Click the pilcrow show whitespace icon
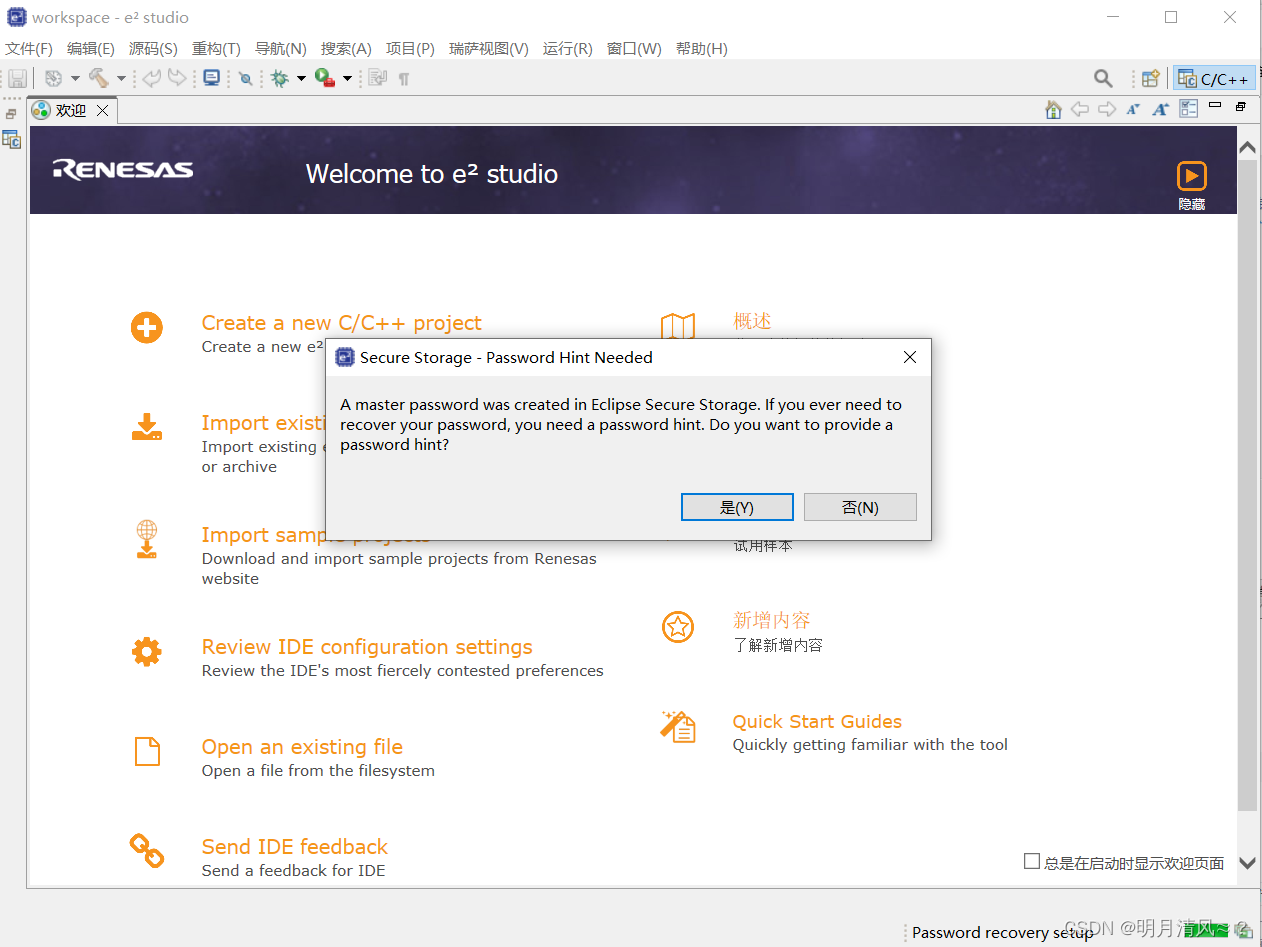Image resolution: width=1262 pixels, height=947 pixels. click(404, 78)
